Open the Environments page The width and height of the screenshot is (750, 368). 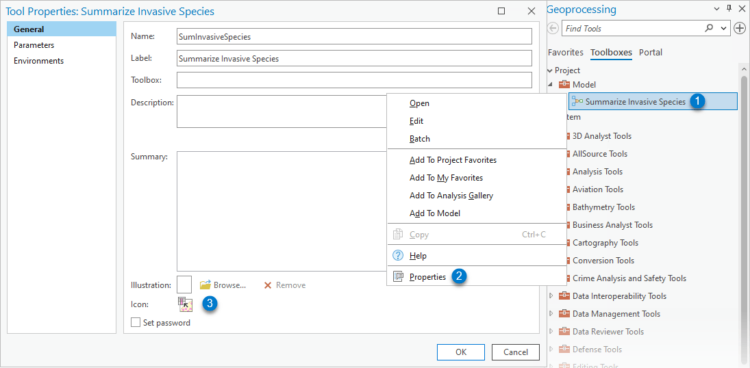tap(62, 61)
